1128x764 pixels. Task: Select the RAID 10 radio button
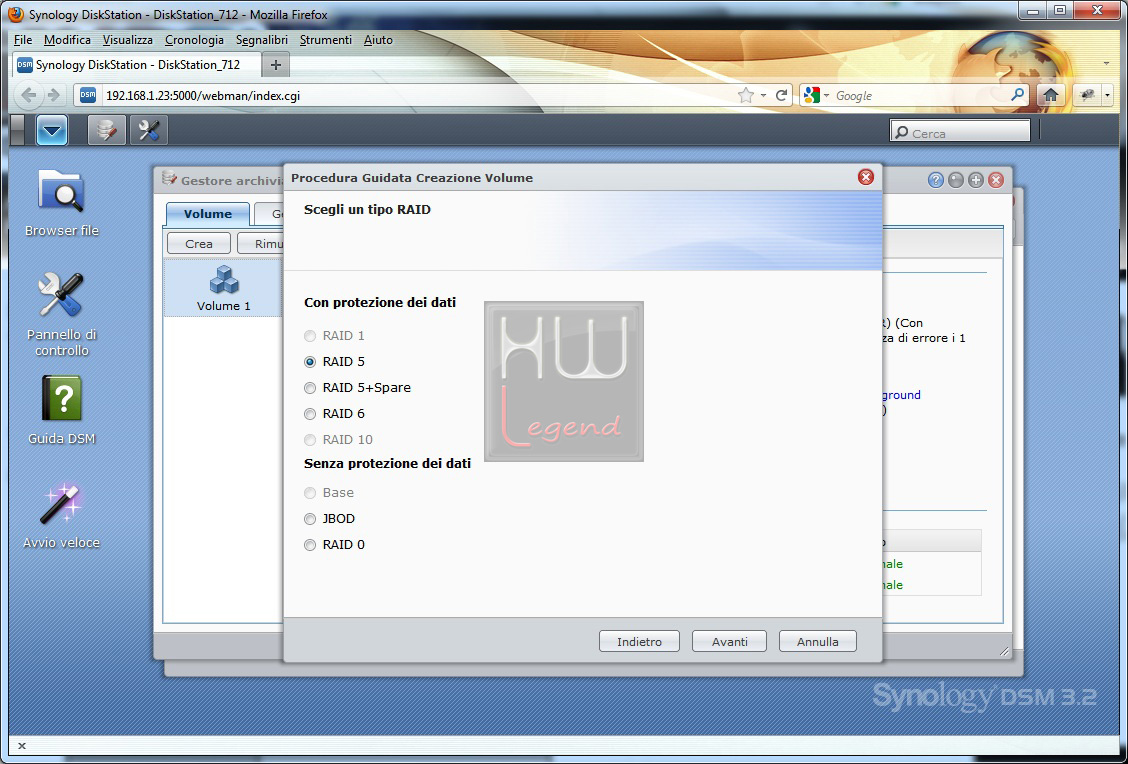[310, 440]
